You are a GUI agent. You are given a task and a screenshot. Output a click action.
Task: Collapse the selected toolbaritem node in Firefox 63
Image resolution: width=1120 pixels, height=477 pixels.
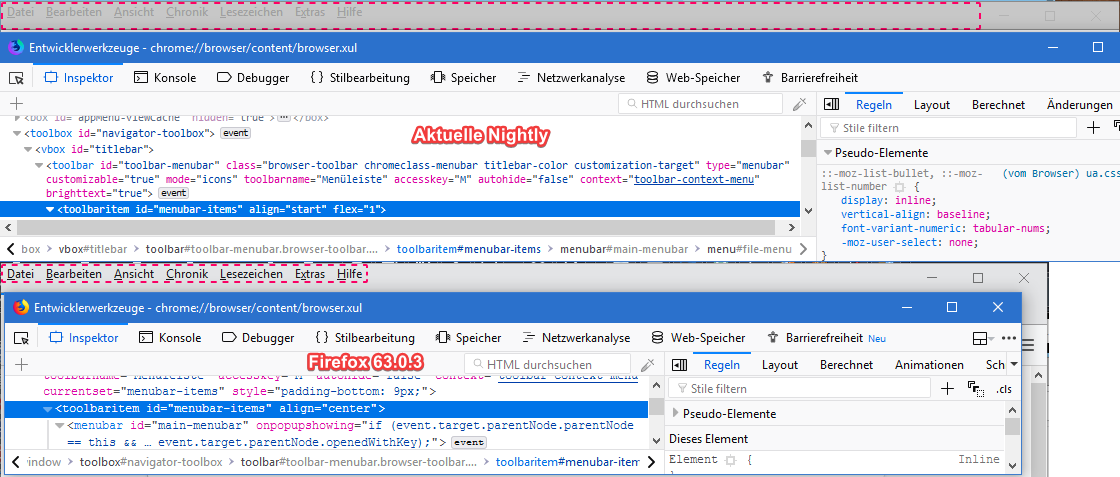click(x=48, y=409)
